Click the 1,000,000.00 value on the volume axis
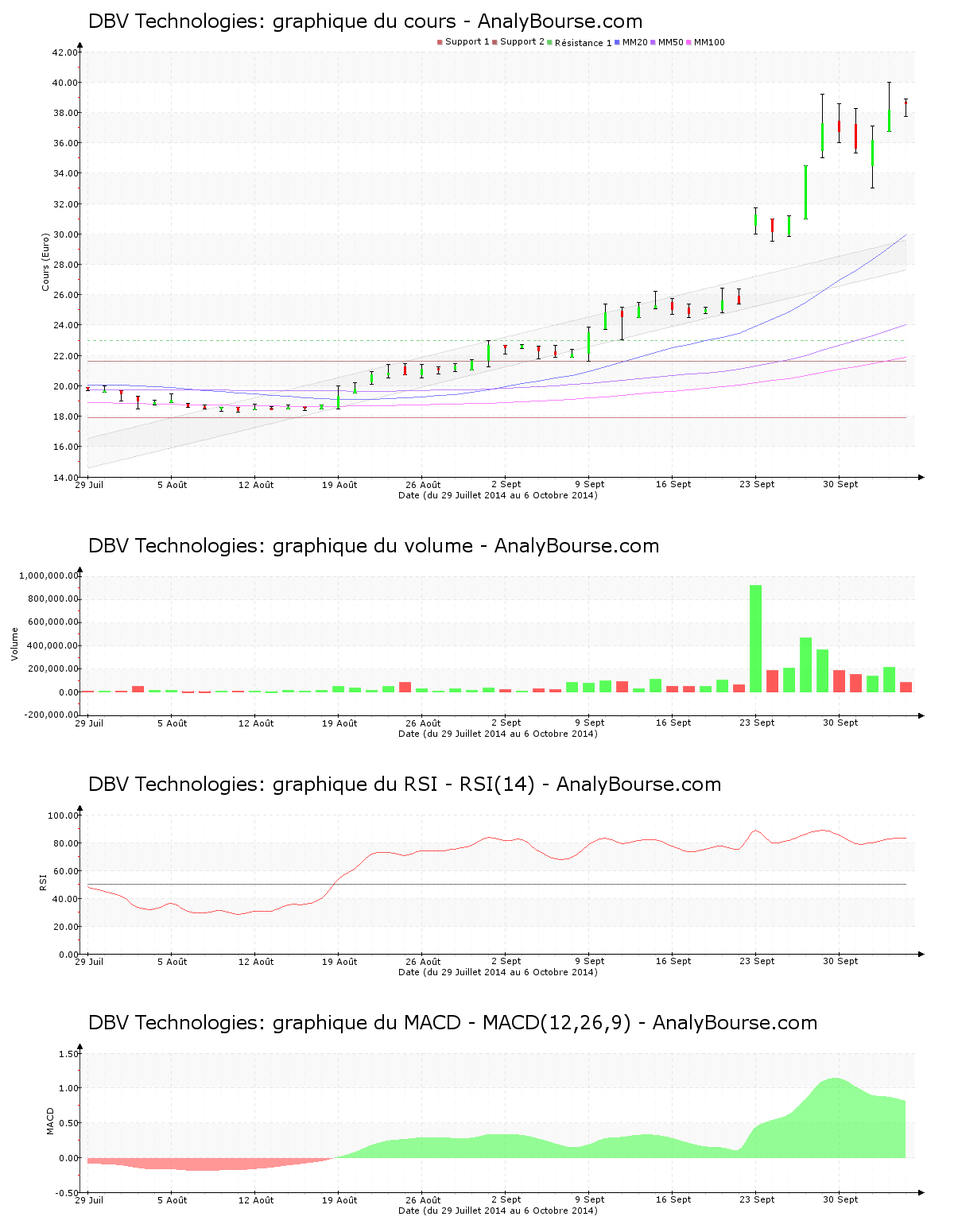 (x=48, y=575)
